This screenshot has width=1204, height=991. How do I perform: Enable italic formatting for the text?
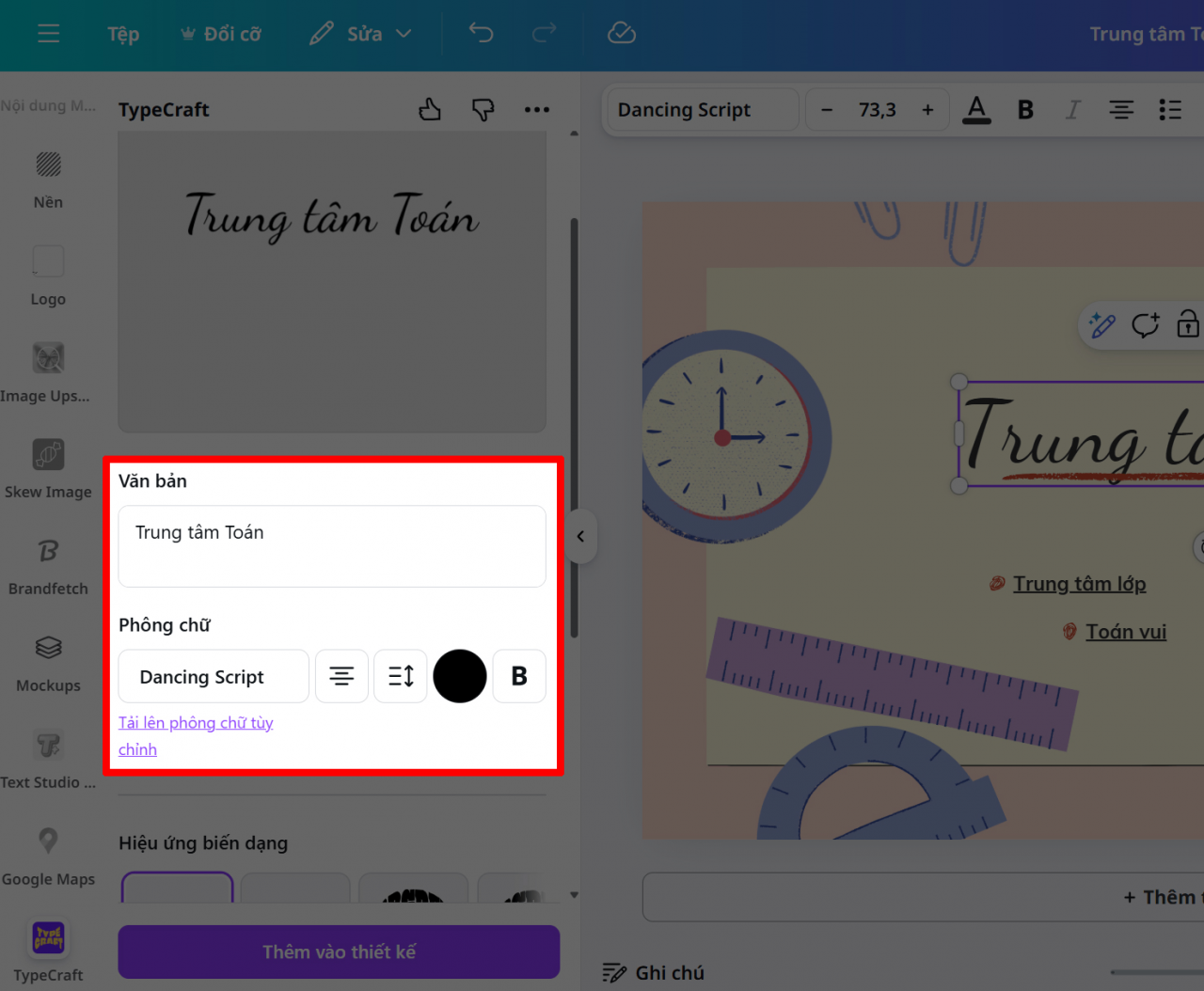1073,109
